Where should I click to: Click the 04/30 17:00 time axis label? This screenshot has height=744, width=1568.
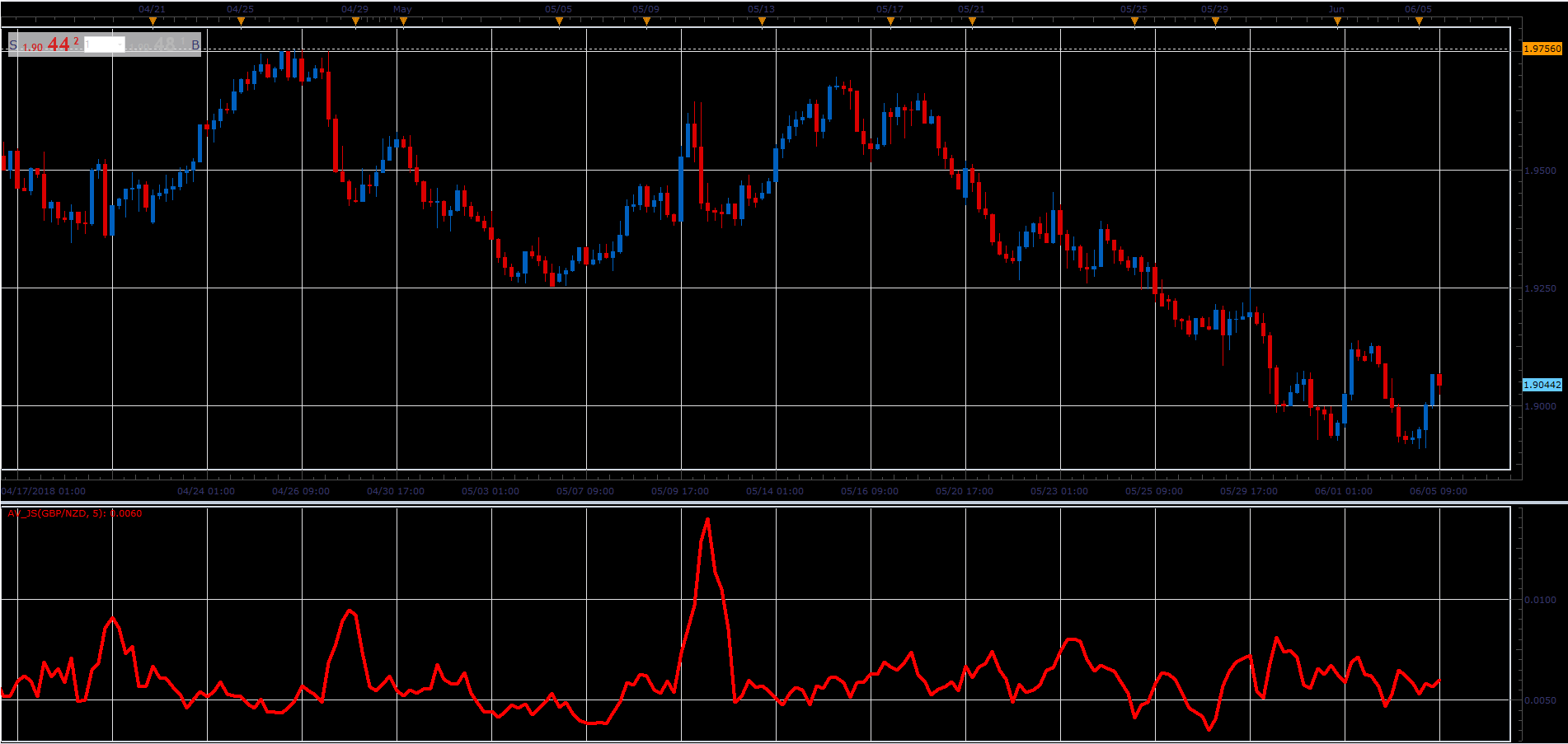click(396, 491)
